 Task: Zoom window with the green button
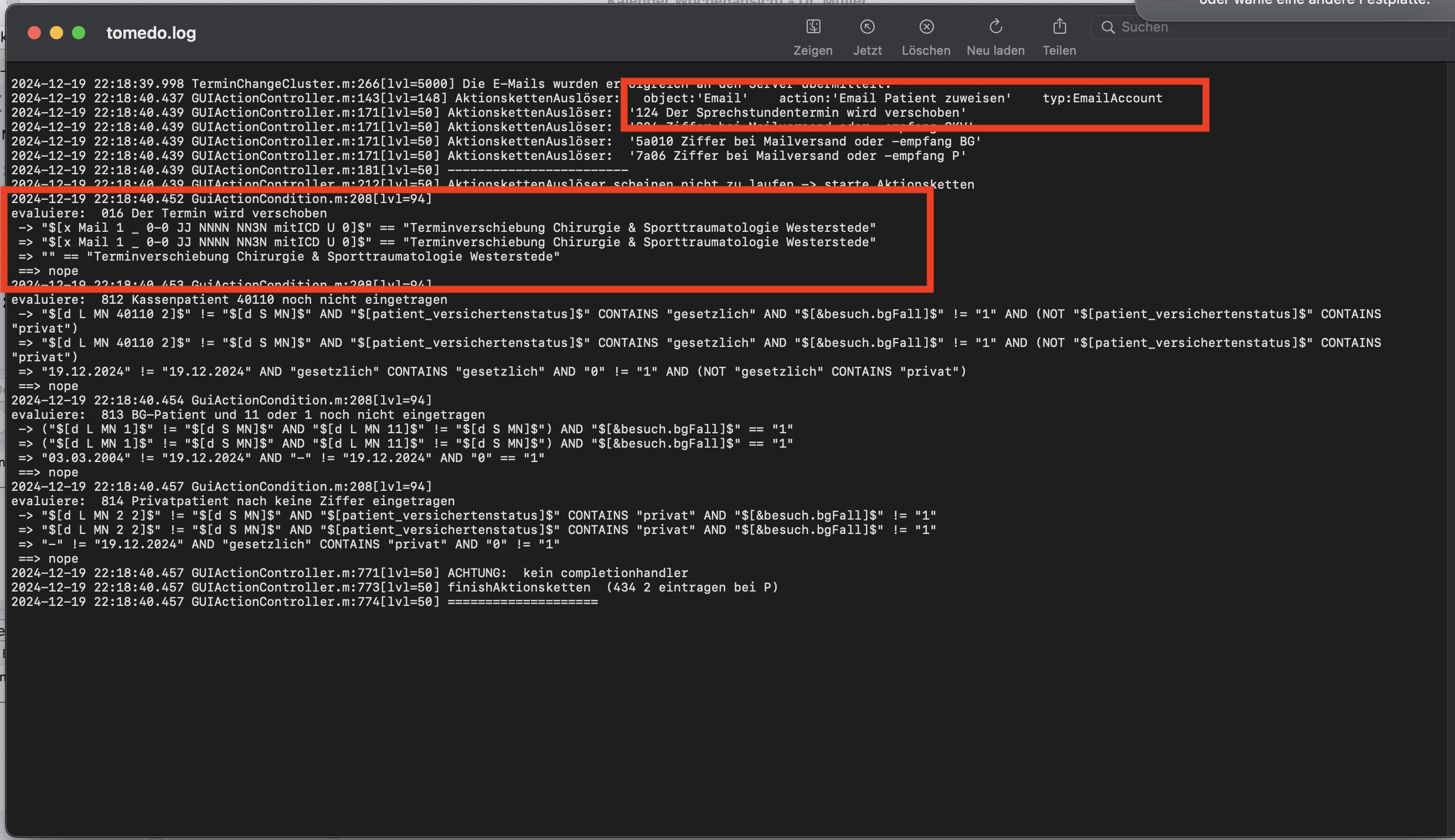tap(79, 33)
